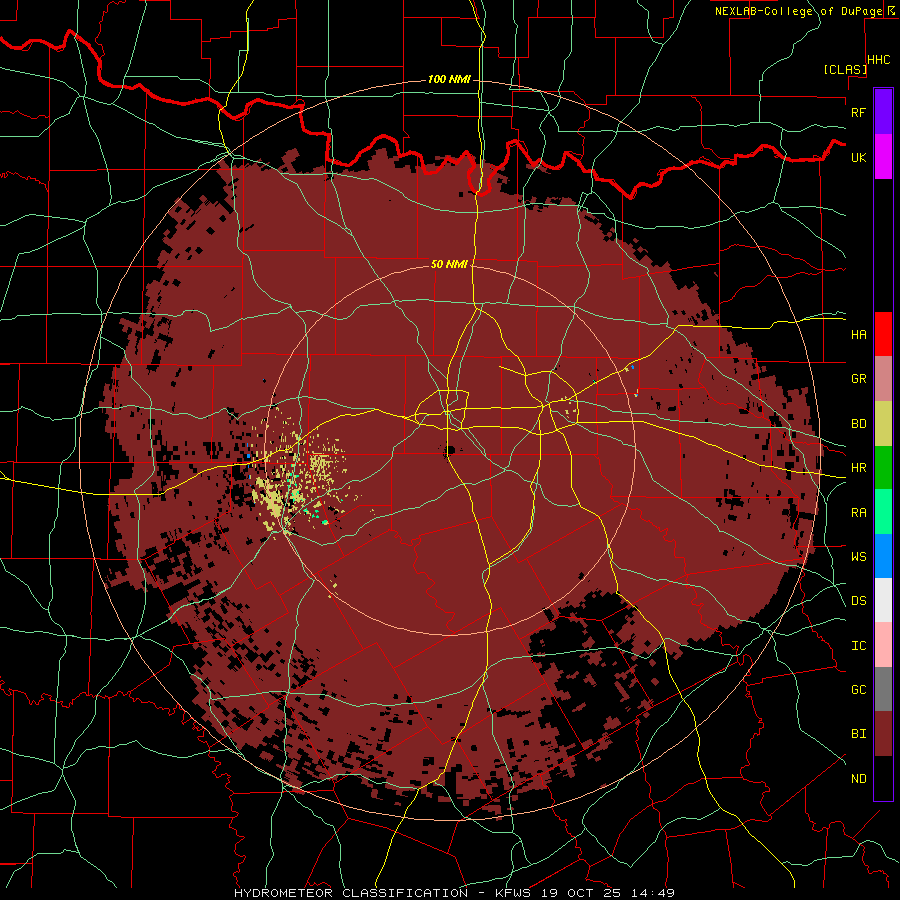Screen dimensions: 900x900
Task: Click the WS blue legend swatch
Action: 883,556
